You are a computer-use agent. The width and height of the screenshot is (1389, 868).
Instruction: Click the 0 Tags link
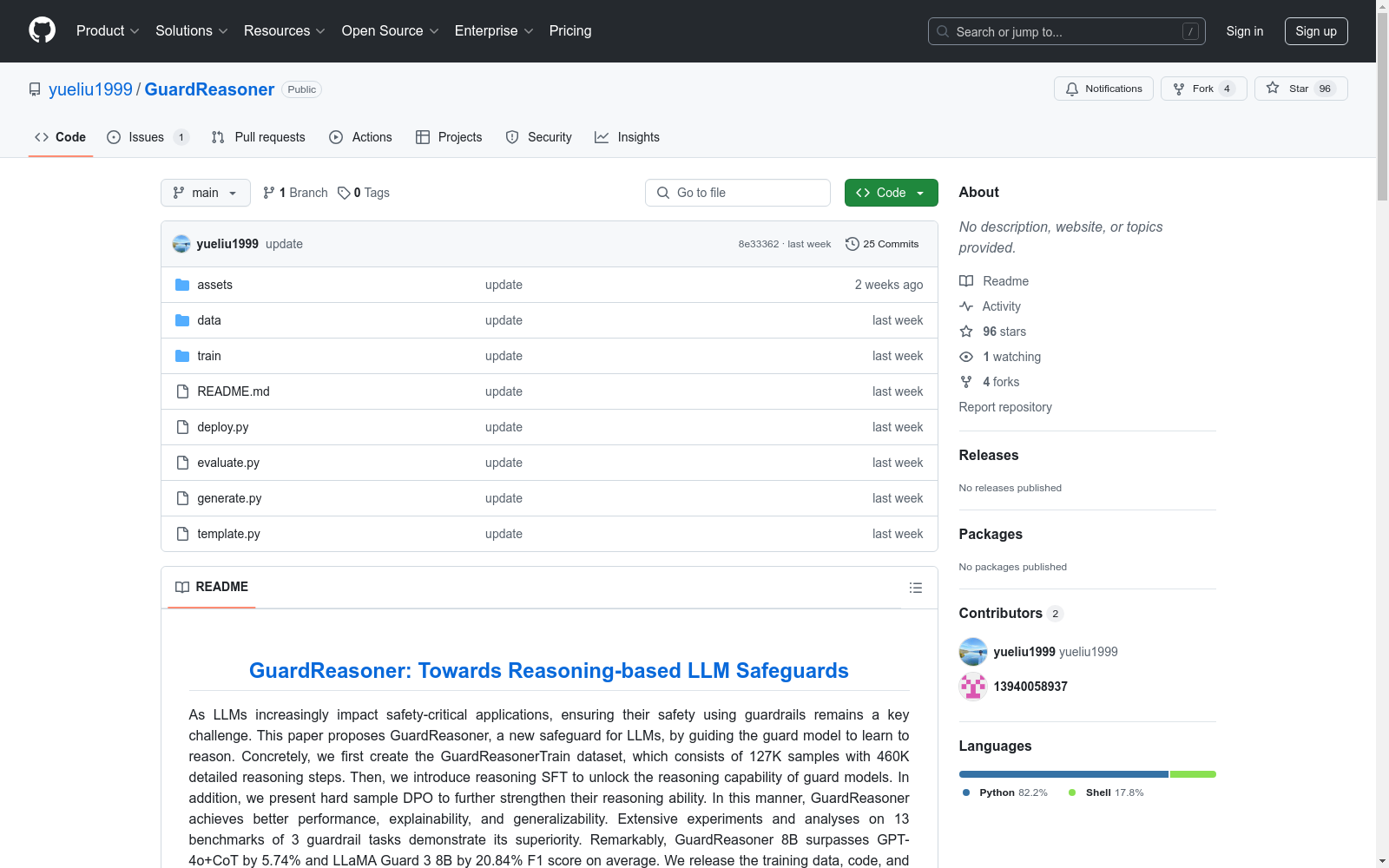[364, 193]
